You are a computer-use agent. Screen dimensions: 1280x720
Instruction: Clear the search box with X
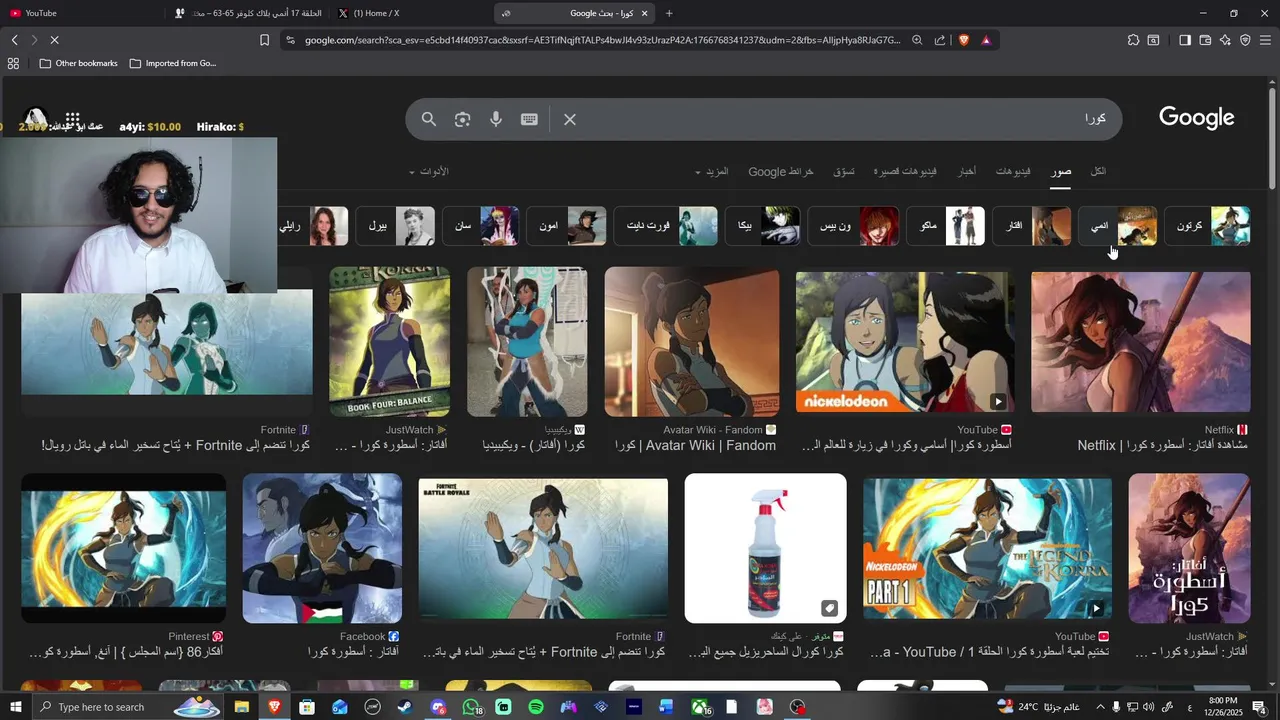(570, 119)
